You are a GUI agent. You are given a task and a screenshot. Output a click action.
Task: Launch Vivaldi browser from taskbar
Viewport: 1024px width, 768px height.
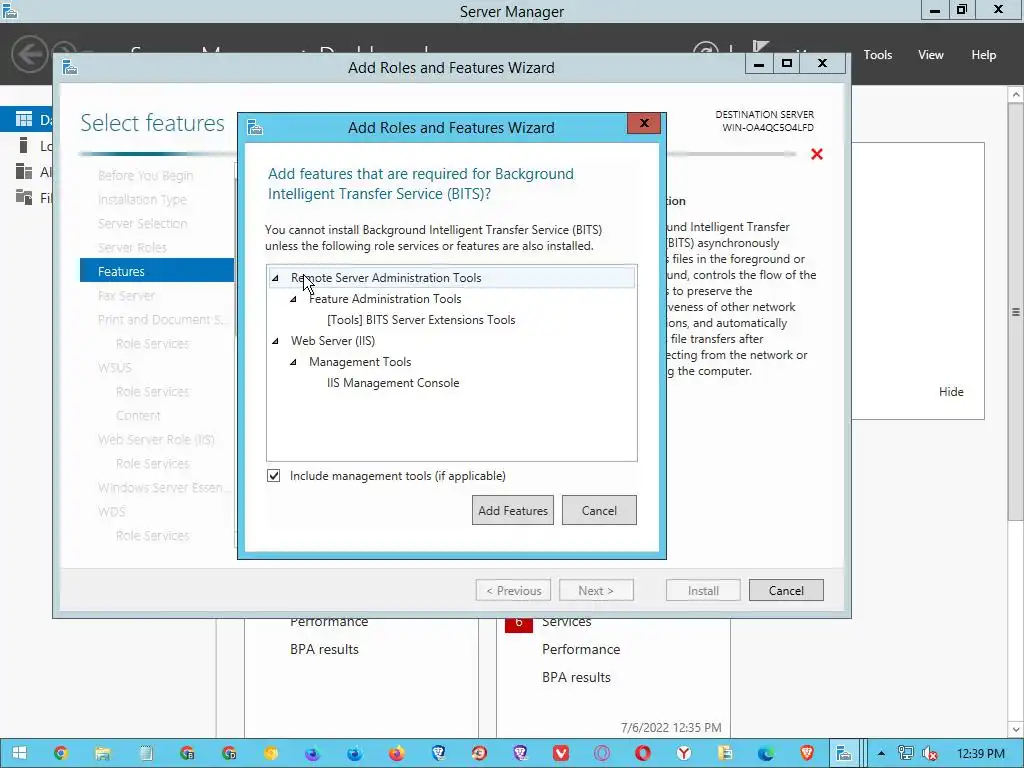561,753
